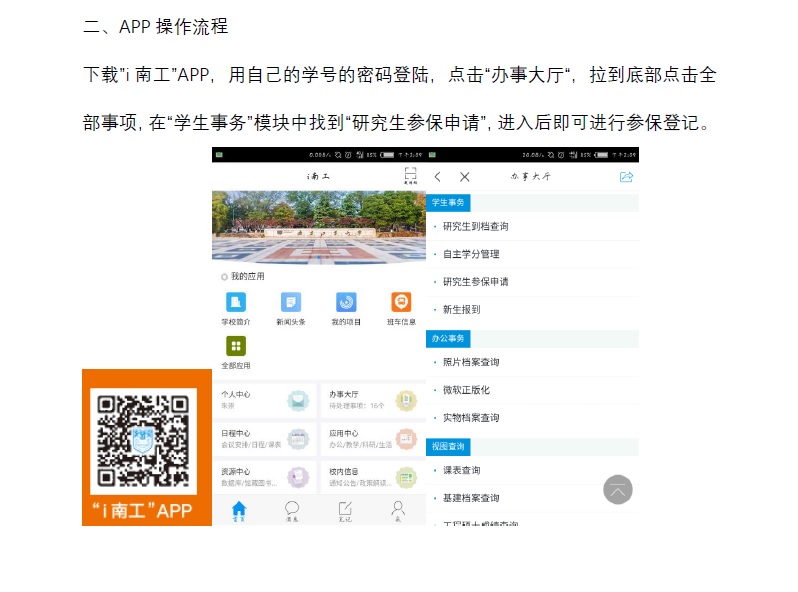The image size is (798, 592).
Task: Select the notes edit tab in bottom bar
Action: (345, 511)
